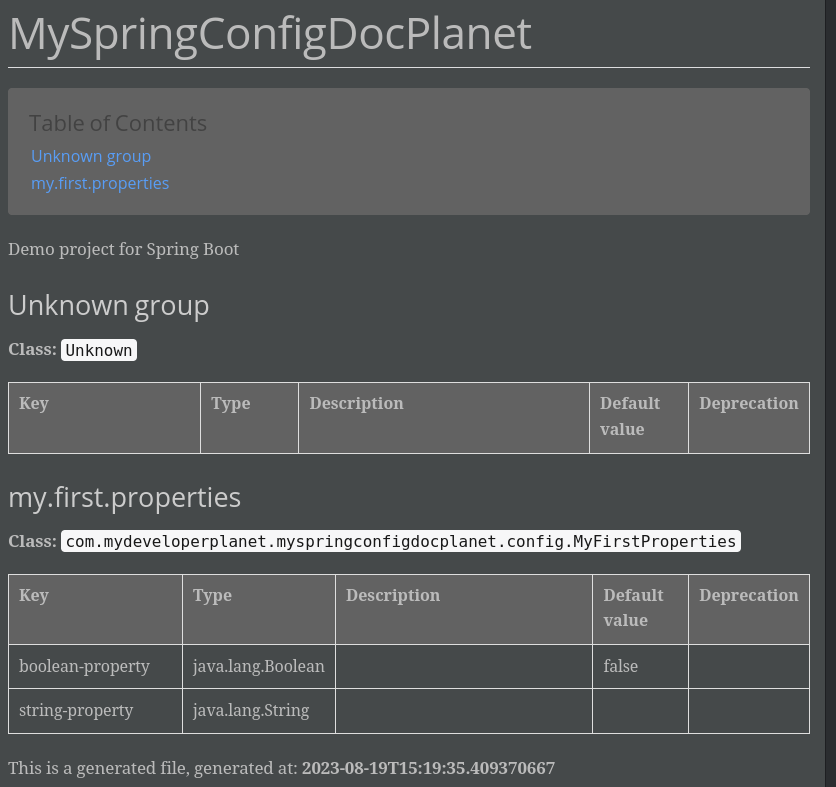Click the 'Type' header in Unknown group table
Viewport: 836px width, 787px height.
pos(250,418)
